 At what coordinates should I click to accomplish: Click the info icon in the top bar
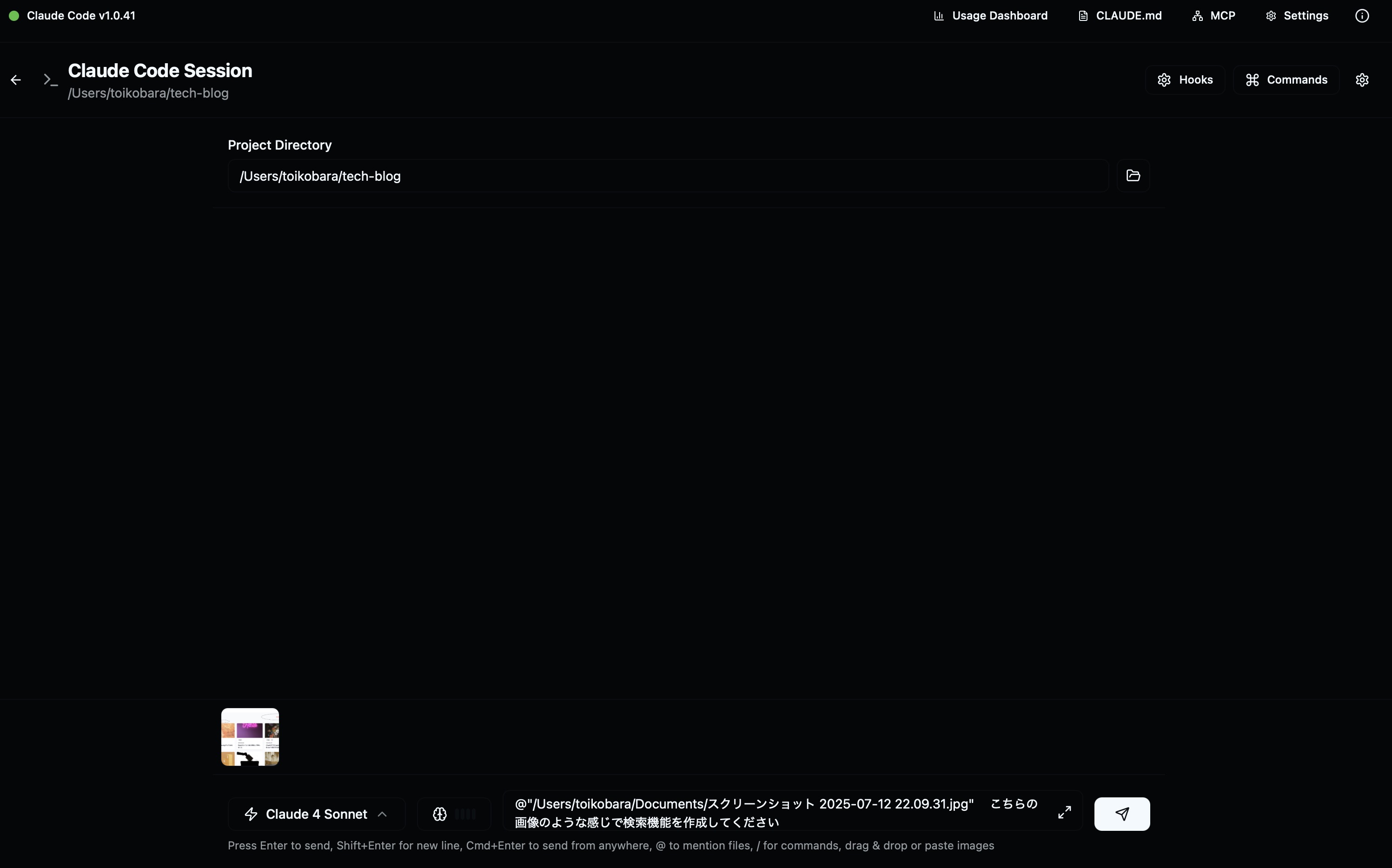1362,15
